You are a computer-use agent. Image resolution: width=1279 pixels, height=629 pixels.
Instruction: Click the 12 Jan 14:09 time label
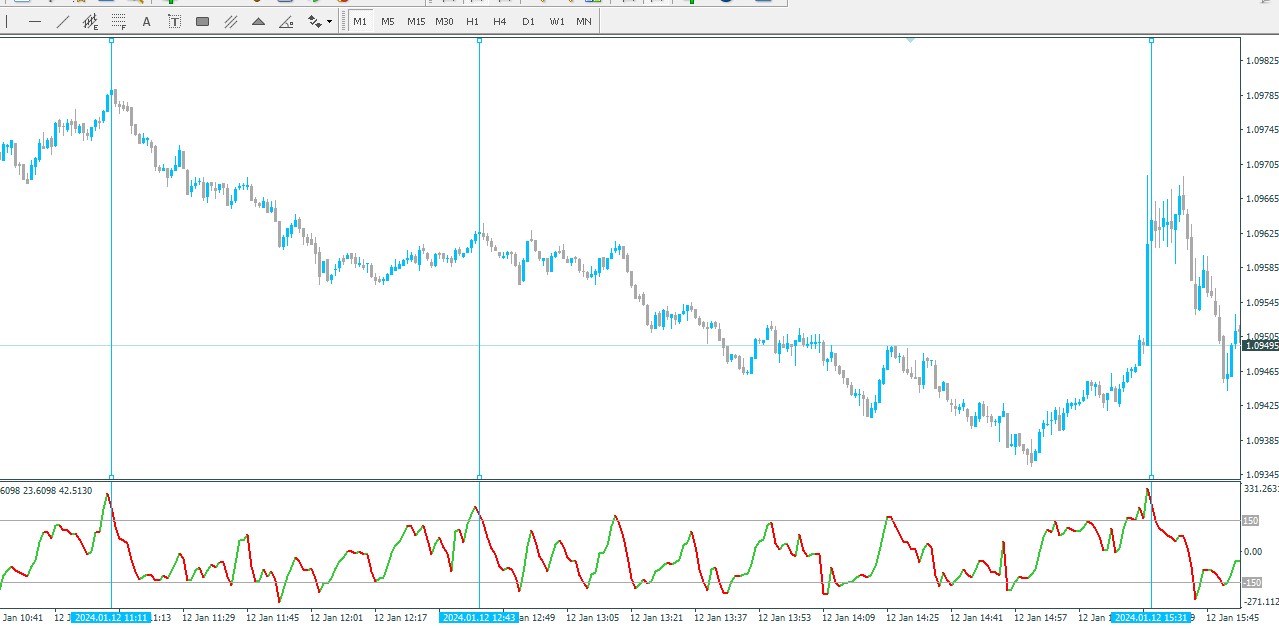(850, 618)
